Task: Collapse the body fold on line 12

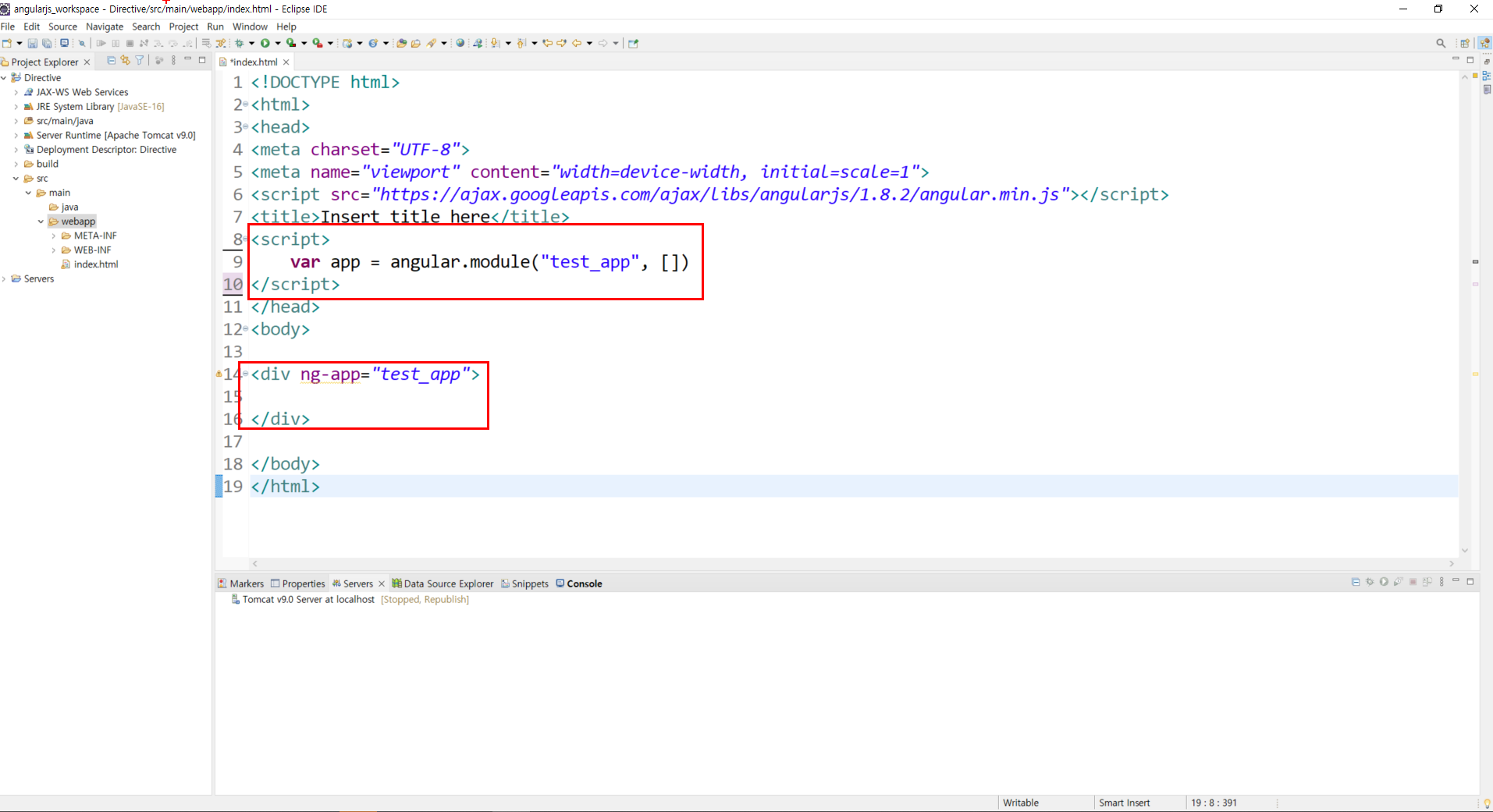Action: tap(246, 328)
